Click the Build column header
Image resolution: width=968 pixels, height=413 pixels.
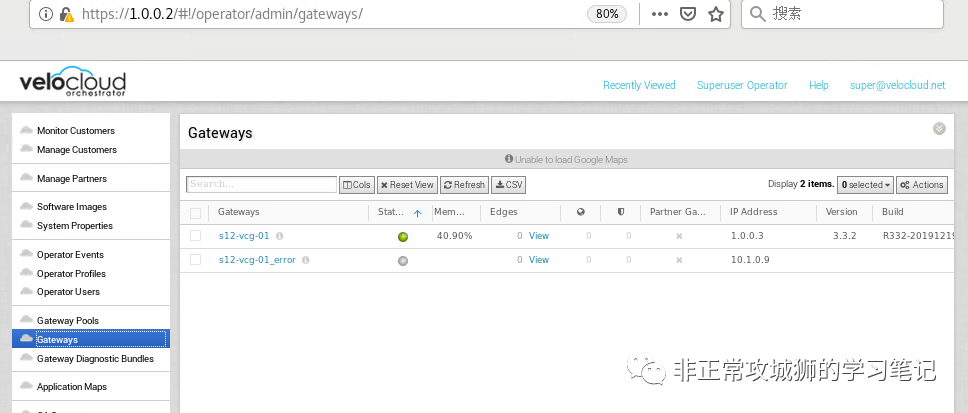893,212
